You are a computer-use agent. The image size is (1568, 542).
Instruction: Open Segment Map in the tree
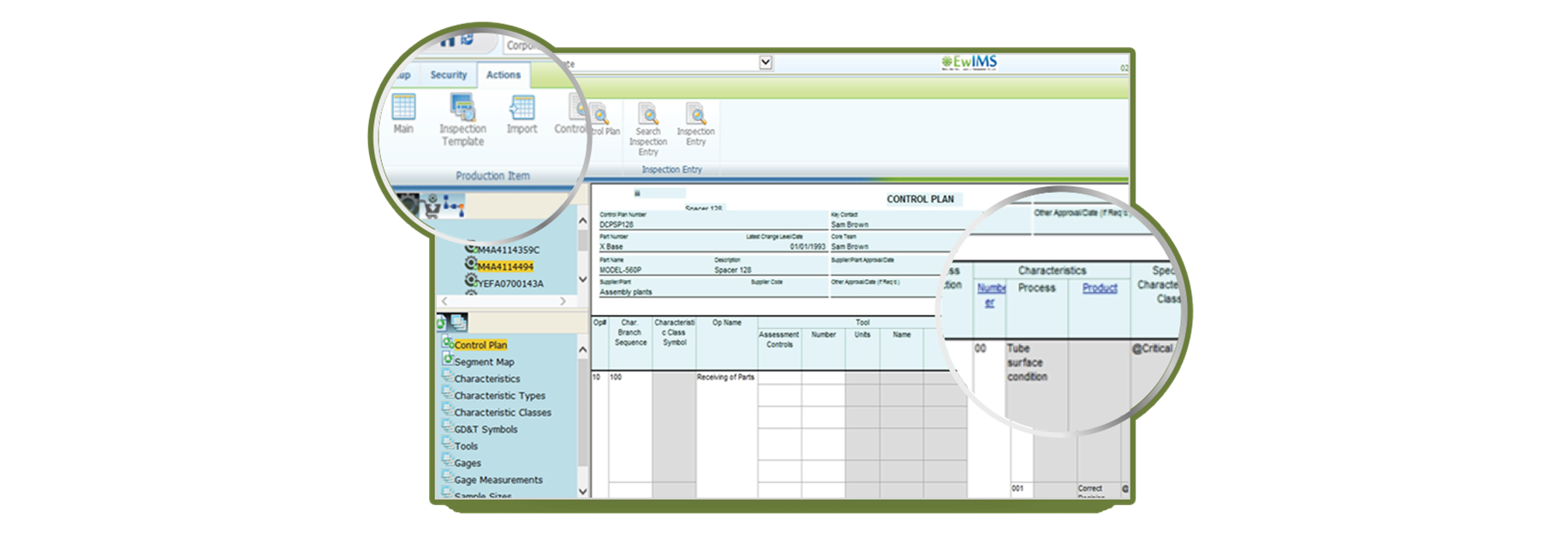484,362
